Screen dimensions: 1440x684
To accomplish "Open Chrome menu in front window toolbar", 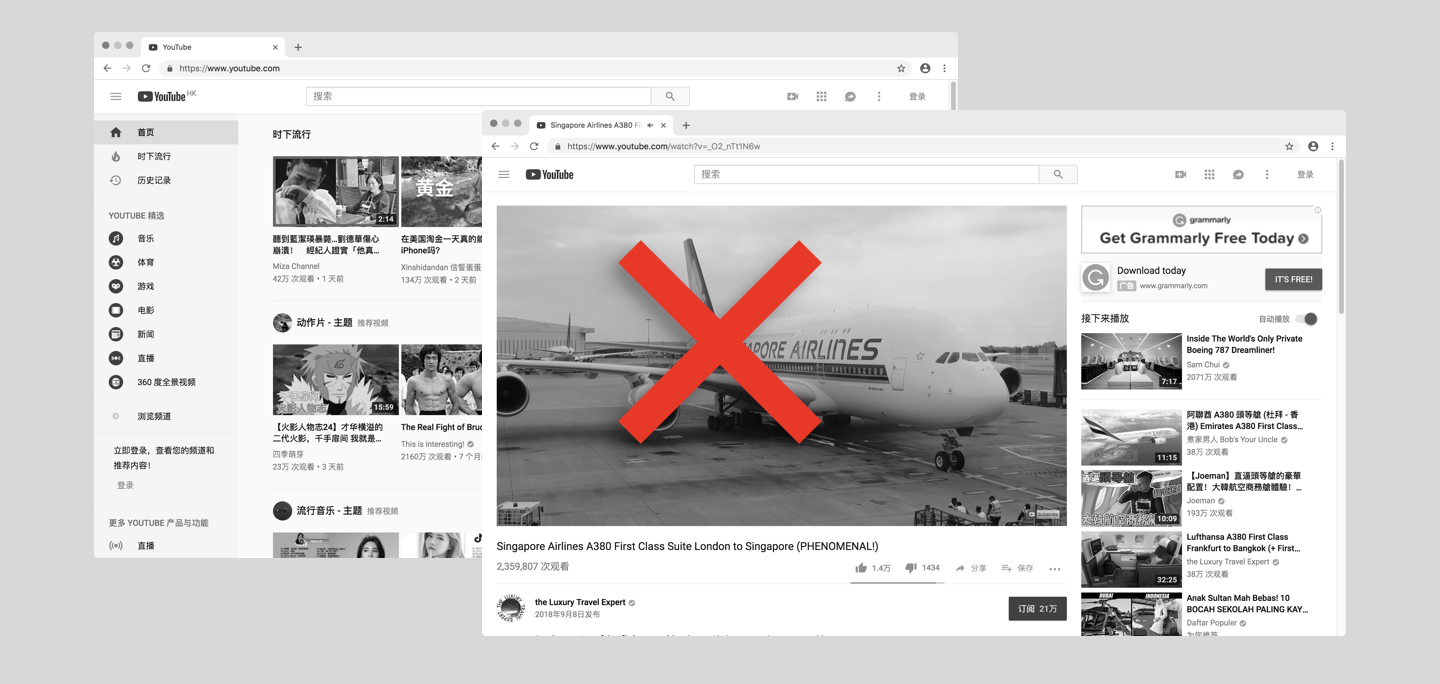I will [1332, 146].
